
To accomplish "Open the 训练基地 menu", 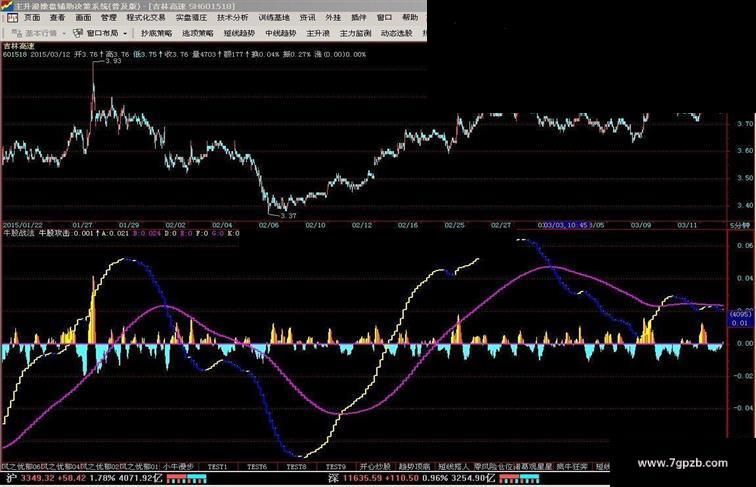I will (273, 18).
